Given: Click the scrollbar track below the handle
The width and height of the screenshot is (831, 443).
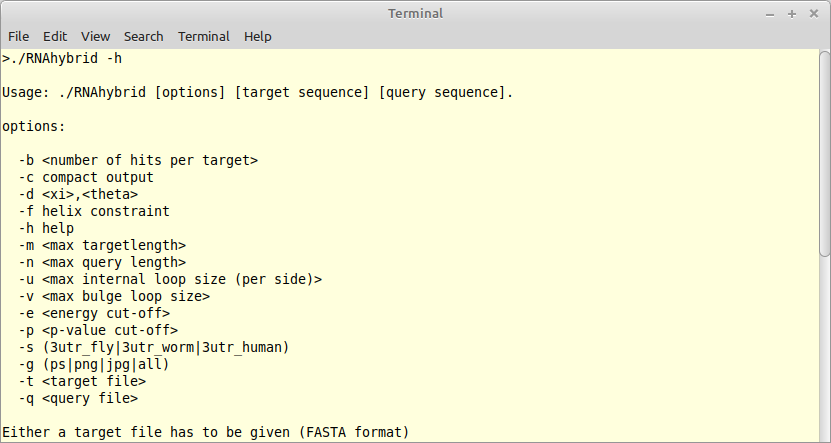Looking at the screenshot, I should coord(825,350).
